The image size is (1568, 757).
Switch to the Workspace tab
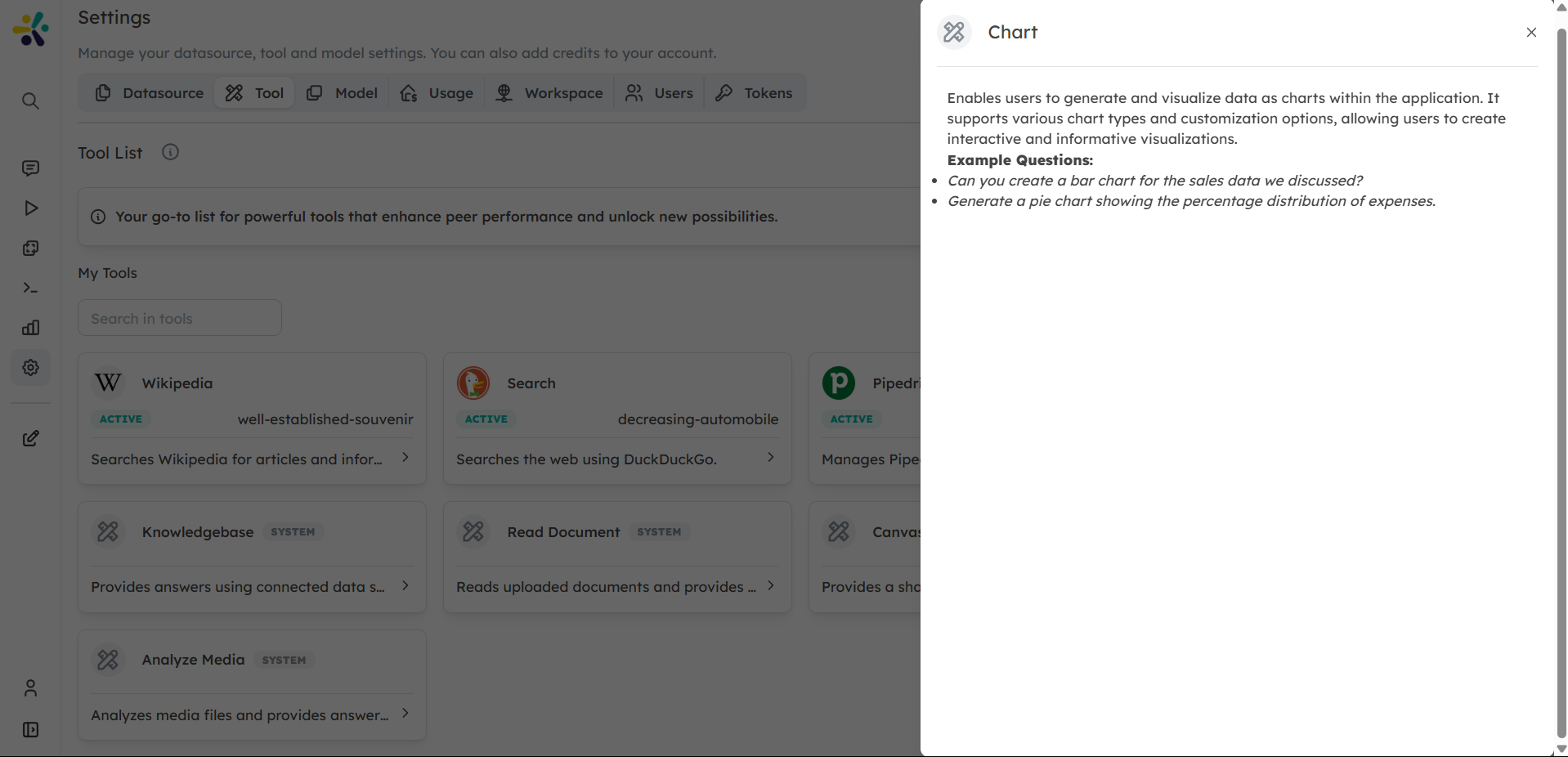point(549,93)
